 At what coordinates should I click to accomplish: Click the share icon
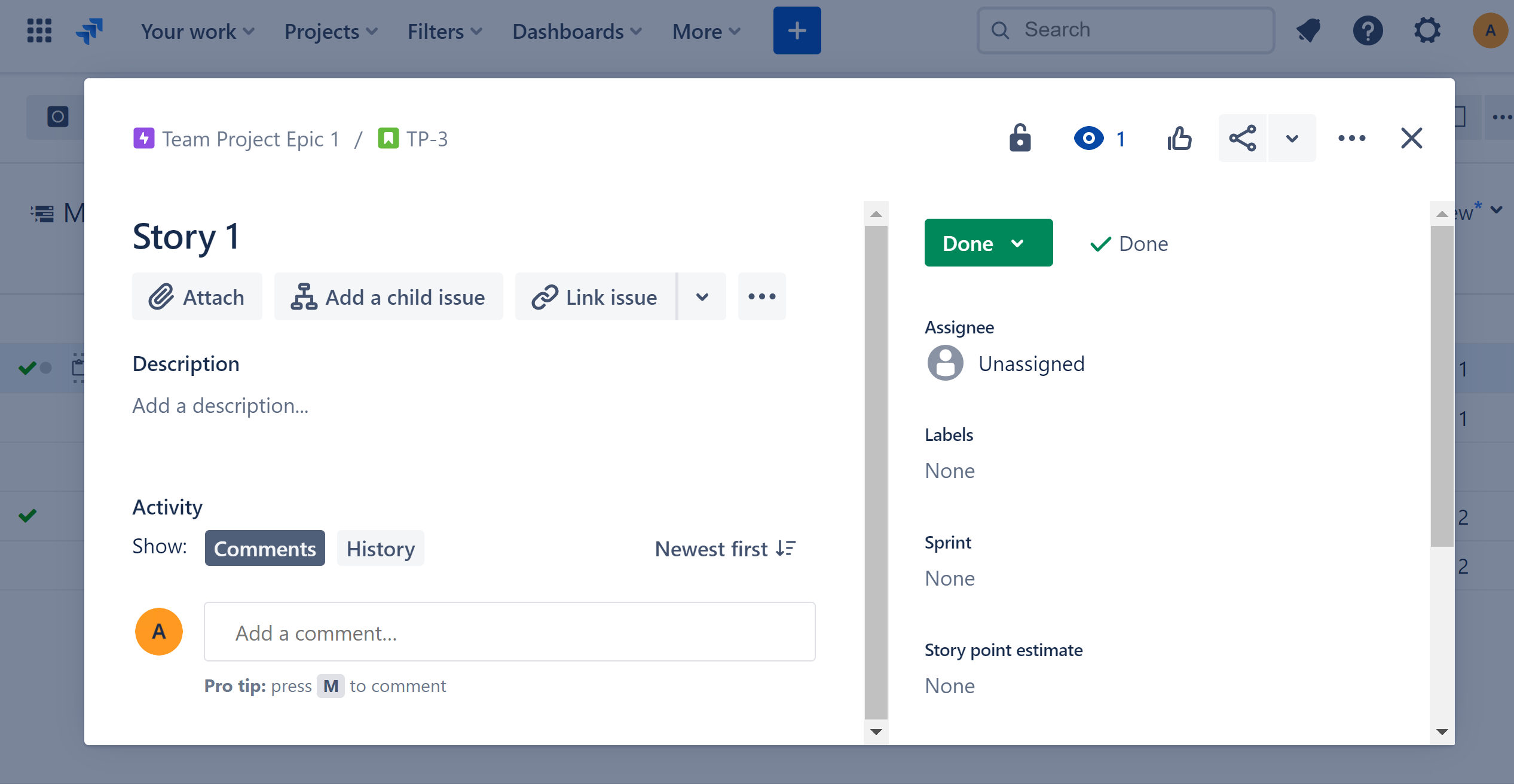(x=1243, y=139)
